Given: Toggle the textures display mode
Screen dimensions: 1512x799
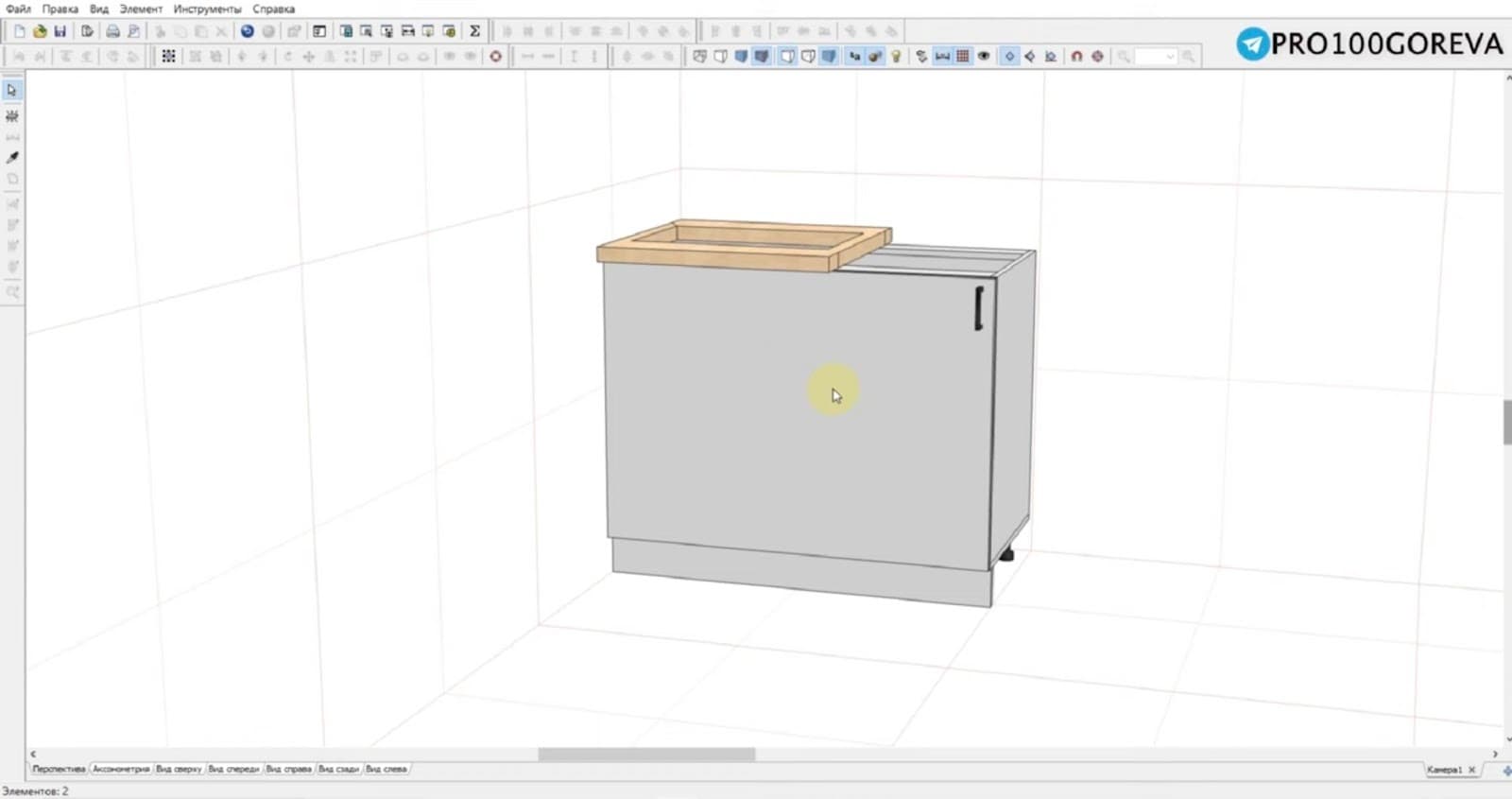Looking at the screenshot, I should (762, 56).
